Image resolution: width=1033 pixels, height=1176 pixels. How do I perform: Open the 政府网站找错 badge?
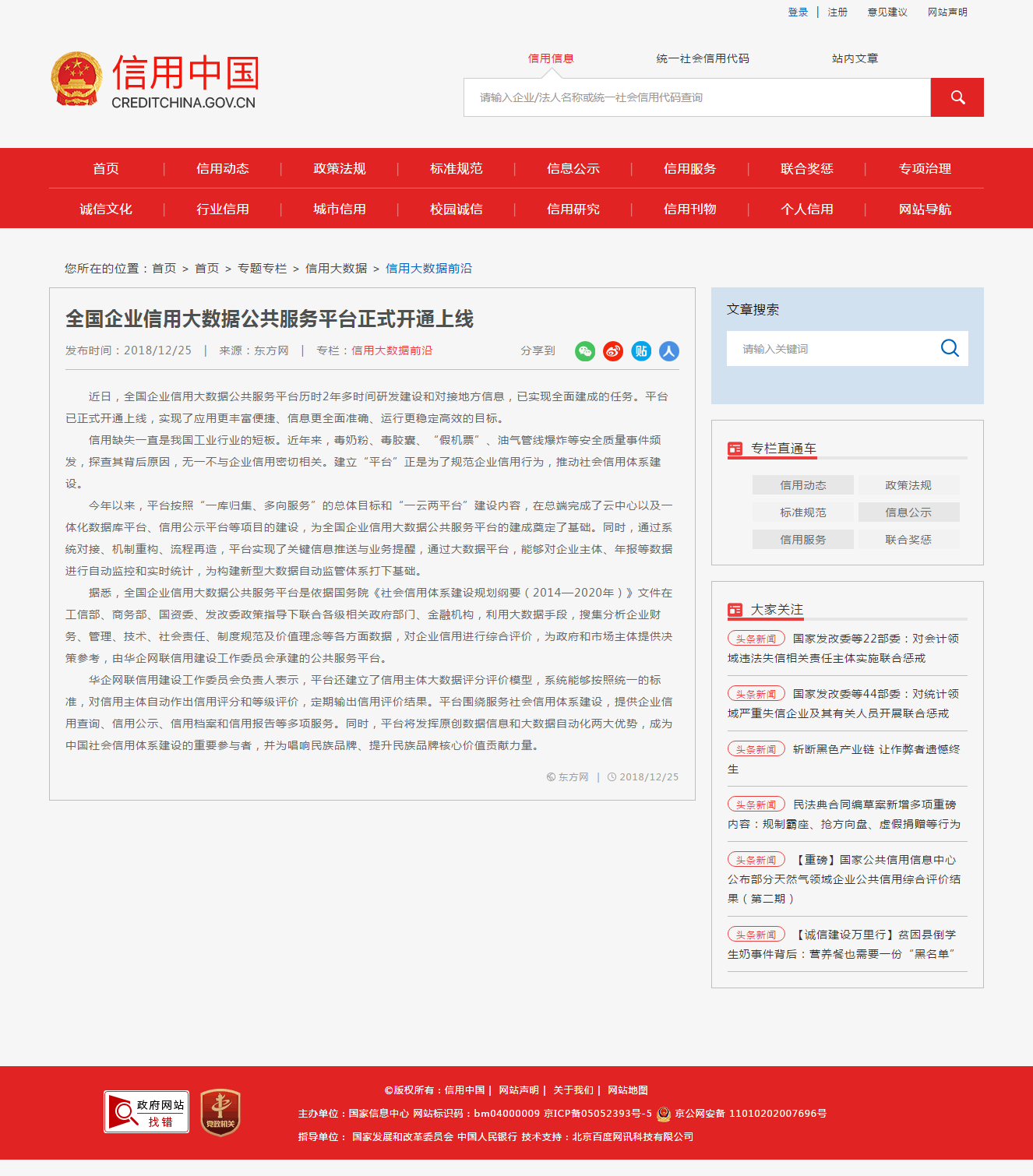tap(146, 1111)
